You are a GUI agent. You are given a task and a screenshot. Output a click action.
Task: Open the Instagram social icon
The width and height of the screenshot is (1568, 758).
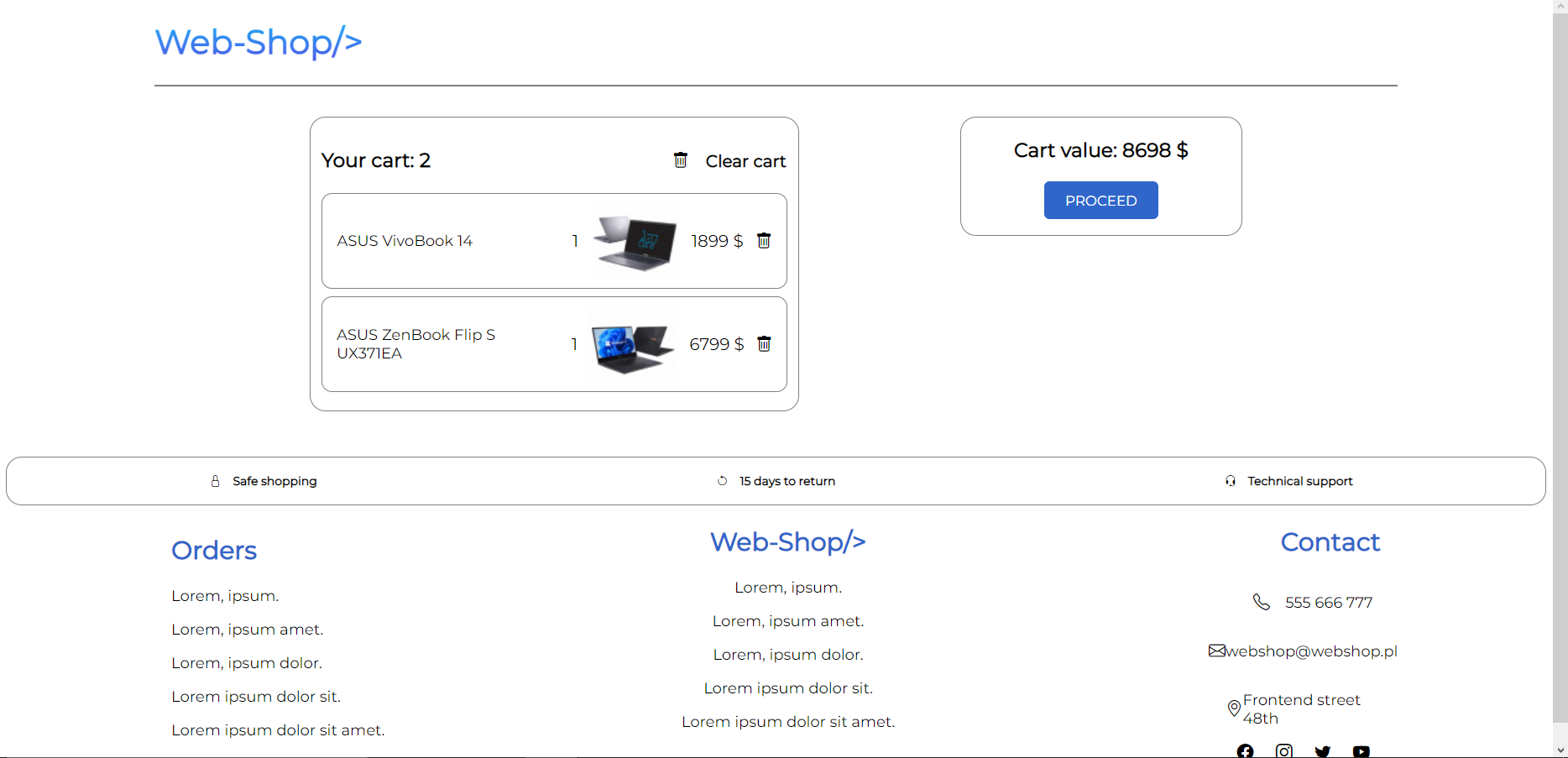[1283, 751]
